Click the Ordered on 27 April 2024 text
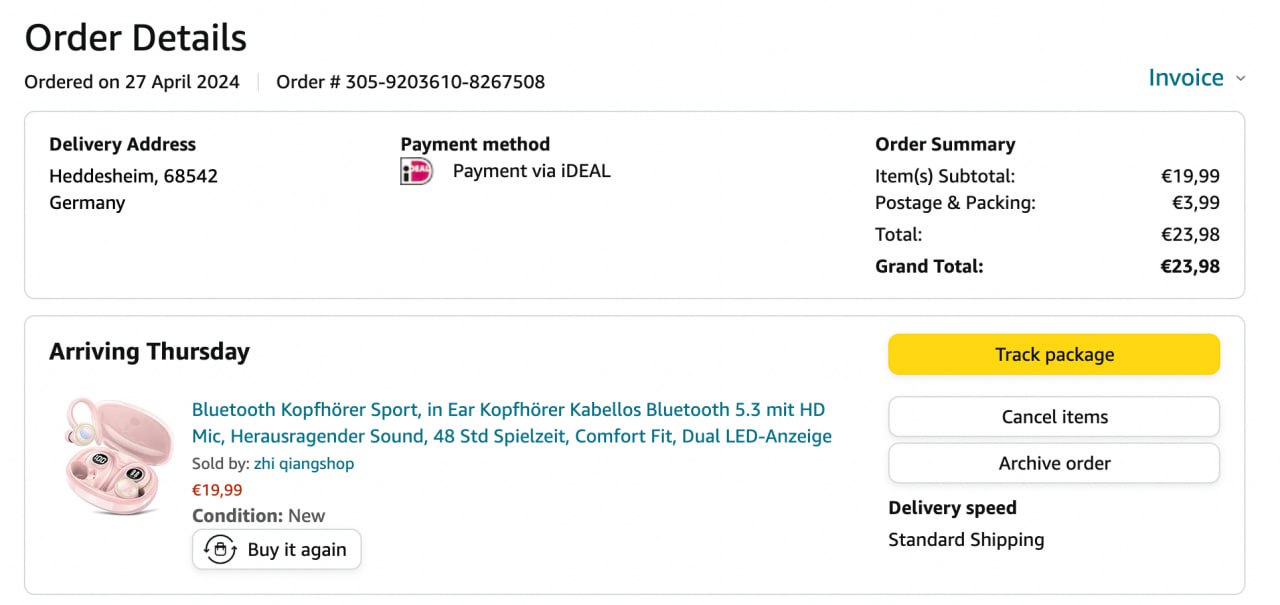The height and width of the screenshot is (605, 1280). 132,82
